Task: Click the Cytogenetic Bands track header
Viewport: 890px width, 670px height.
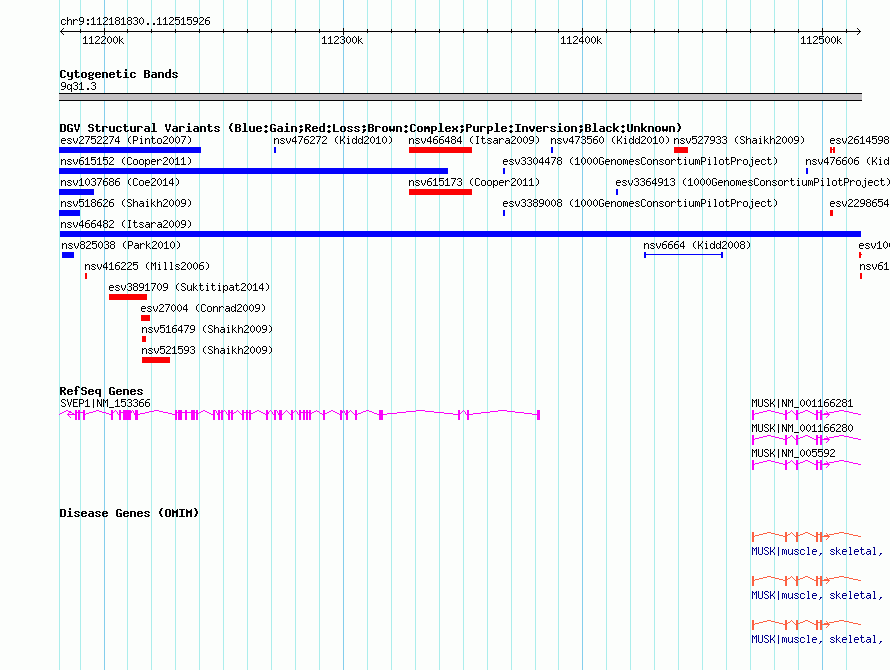Action: (119, 74)
